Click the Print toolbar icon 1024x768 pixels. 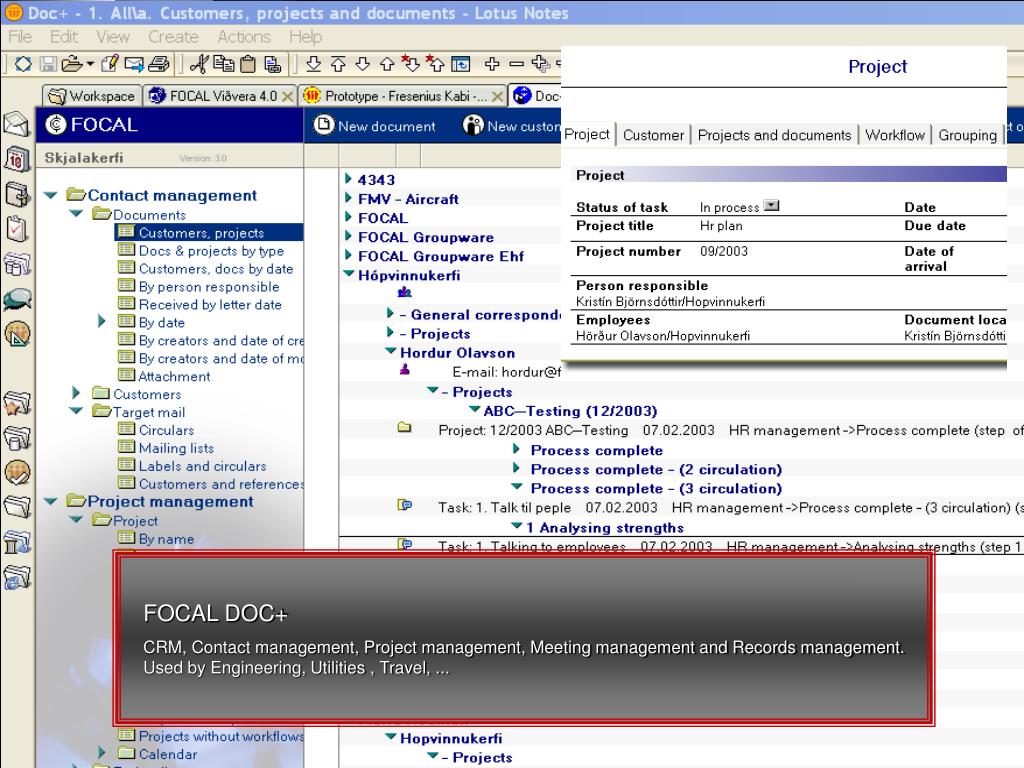click(159, 64)
